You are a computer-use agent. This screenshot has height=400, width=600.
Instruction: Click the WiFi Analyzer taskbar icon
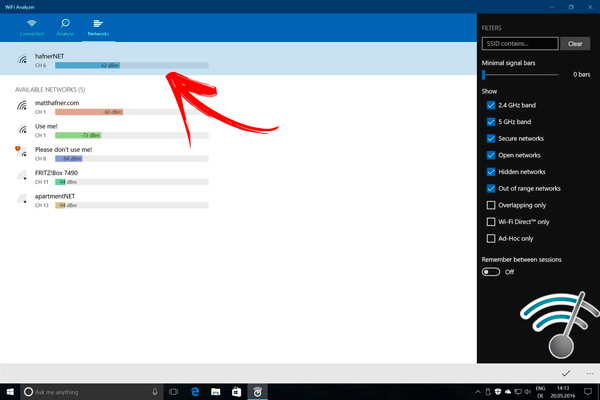[258, 392]
